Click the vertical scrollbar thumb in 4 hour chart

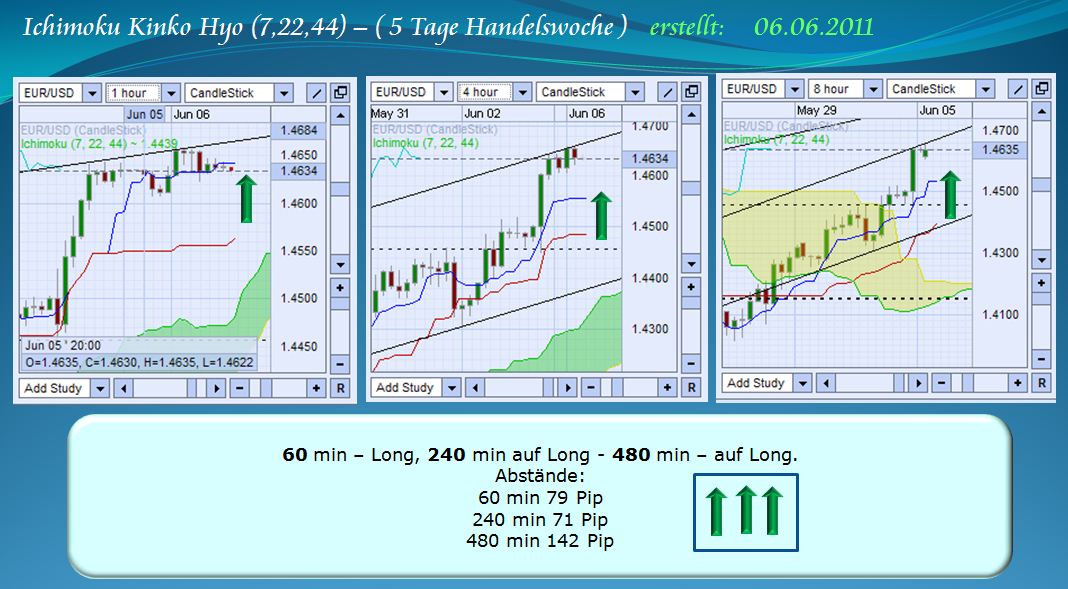[691, 189]
